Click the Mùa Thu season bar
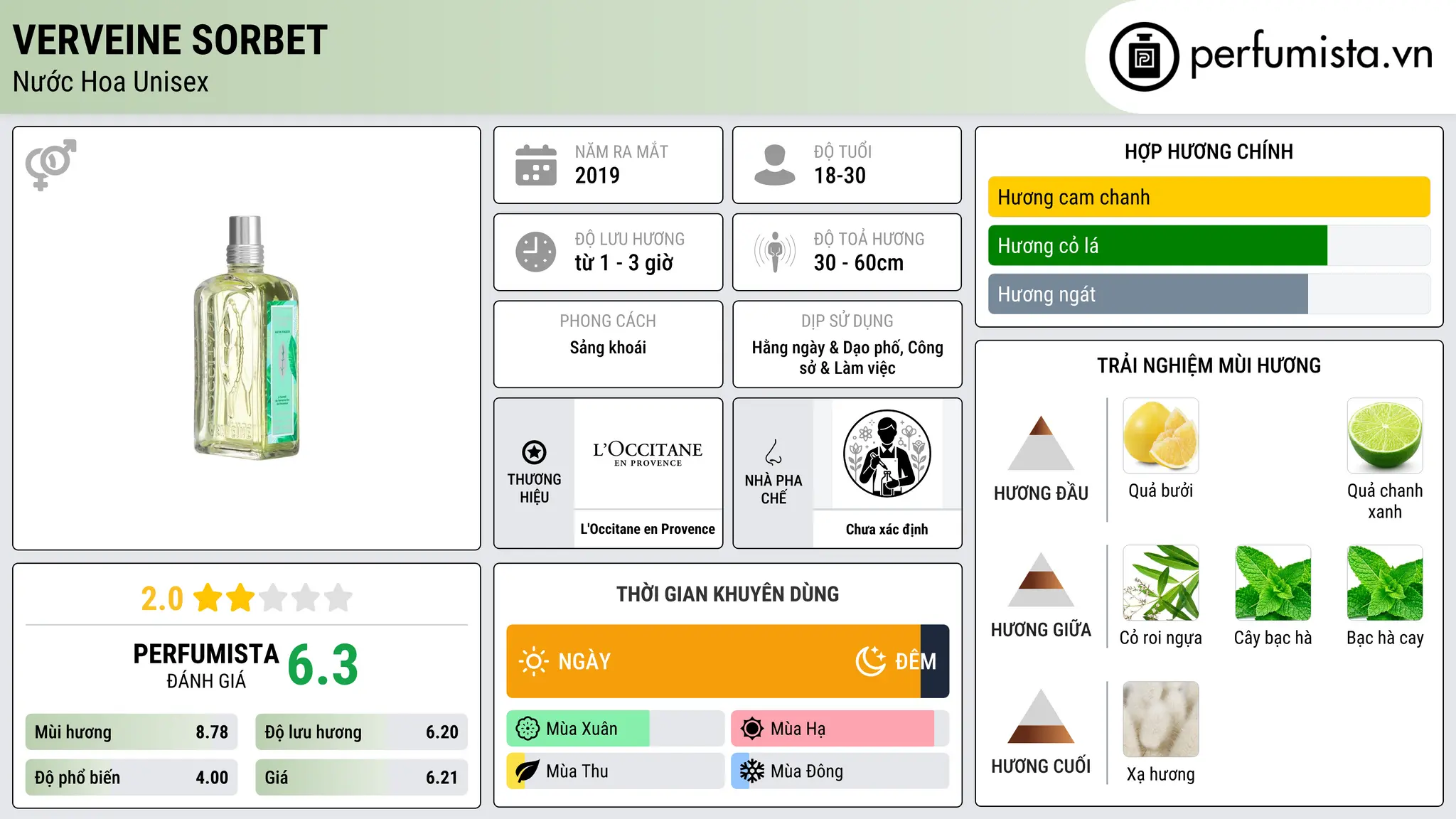 point(615,771)
